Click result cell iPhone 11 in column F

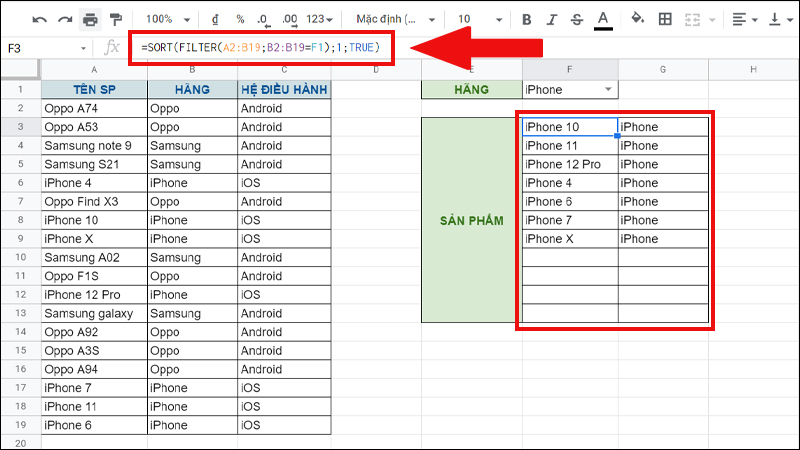click(570, 145)
